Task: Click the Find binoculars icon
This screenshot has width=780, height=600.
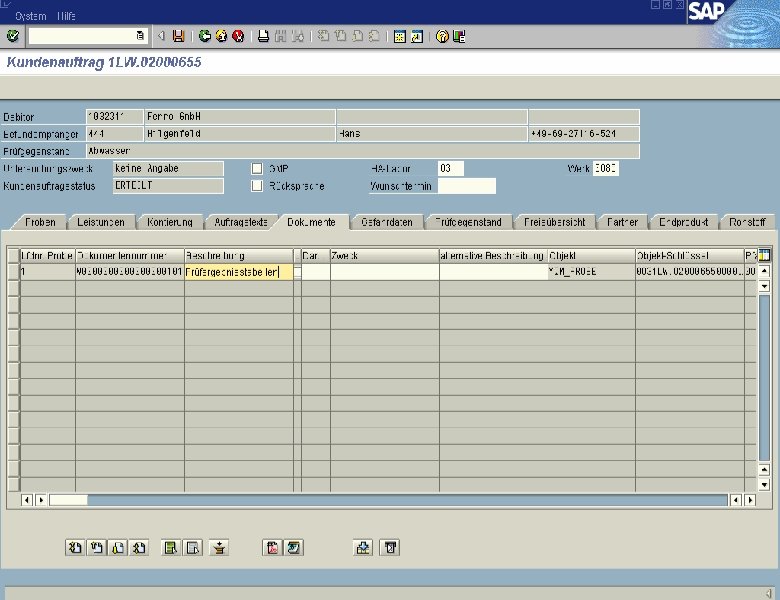Action: click(x=281, y=36)
